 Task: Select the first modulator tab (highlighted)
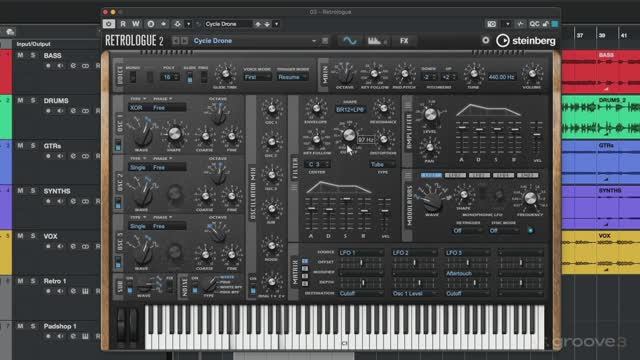[x=431, y=176]
